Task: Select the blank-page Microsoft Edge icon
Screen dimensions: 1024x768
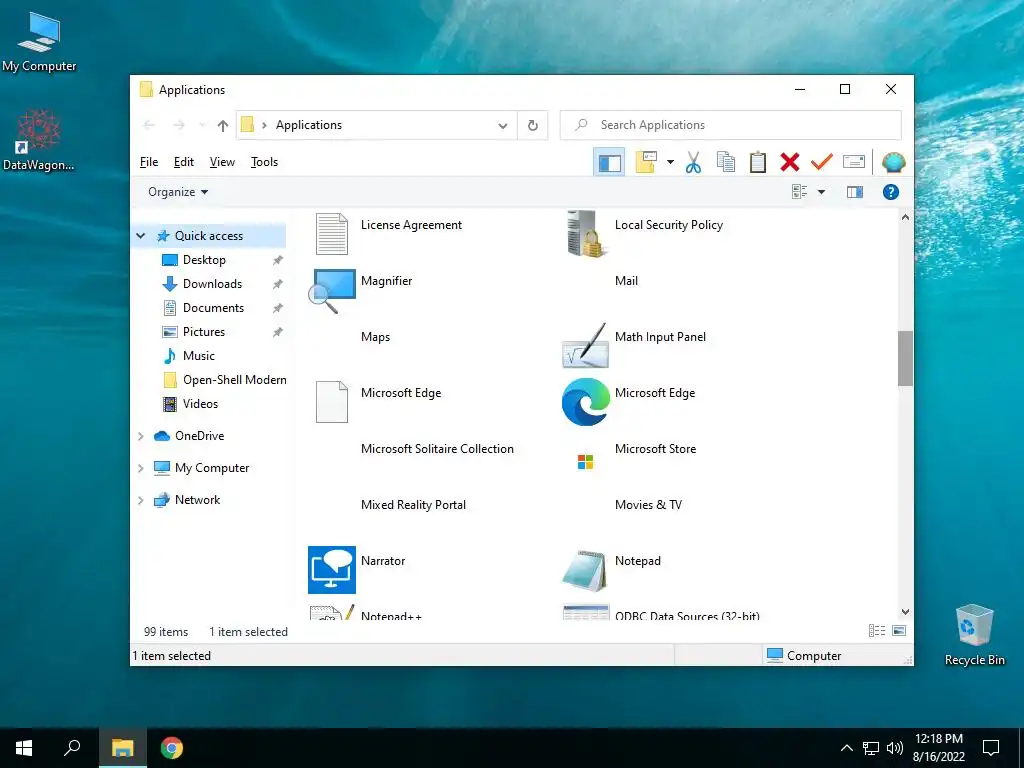Action: (332, 402)
